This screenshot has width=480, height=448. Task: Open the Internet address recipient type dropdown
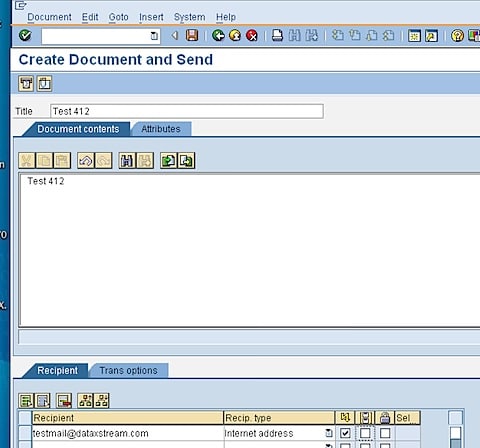[x=329, y=433]
